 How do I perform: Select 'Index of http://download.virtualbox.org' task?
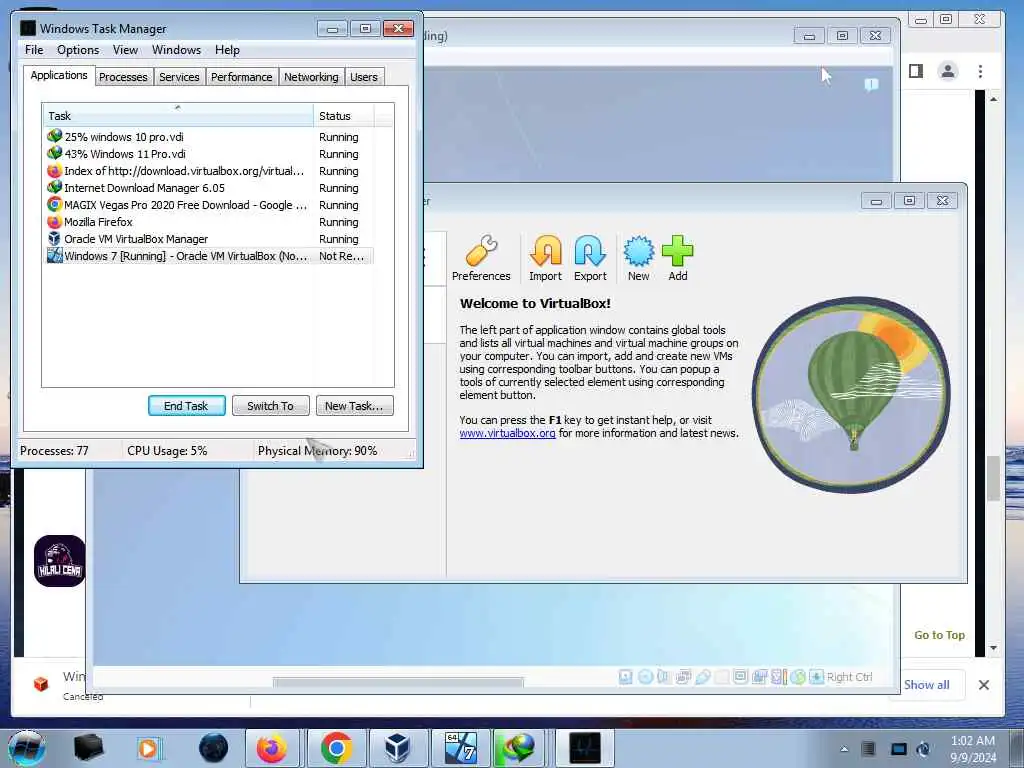pos(209,171)
